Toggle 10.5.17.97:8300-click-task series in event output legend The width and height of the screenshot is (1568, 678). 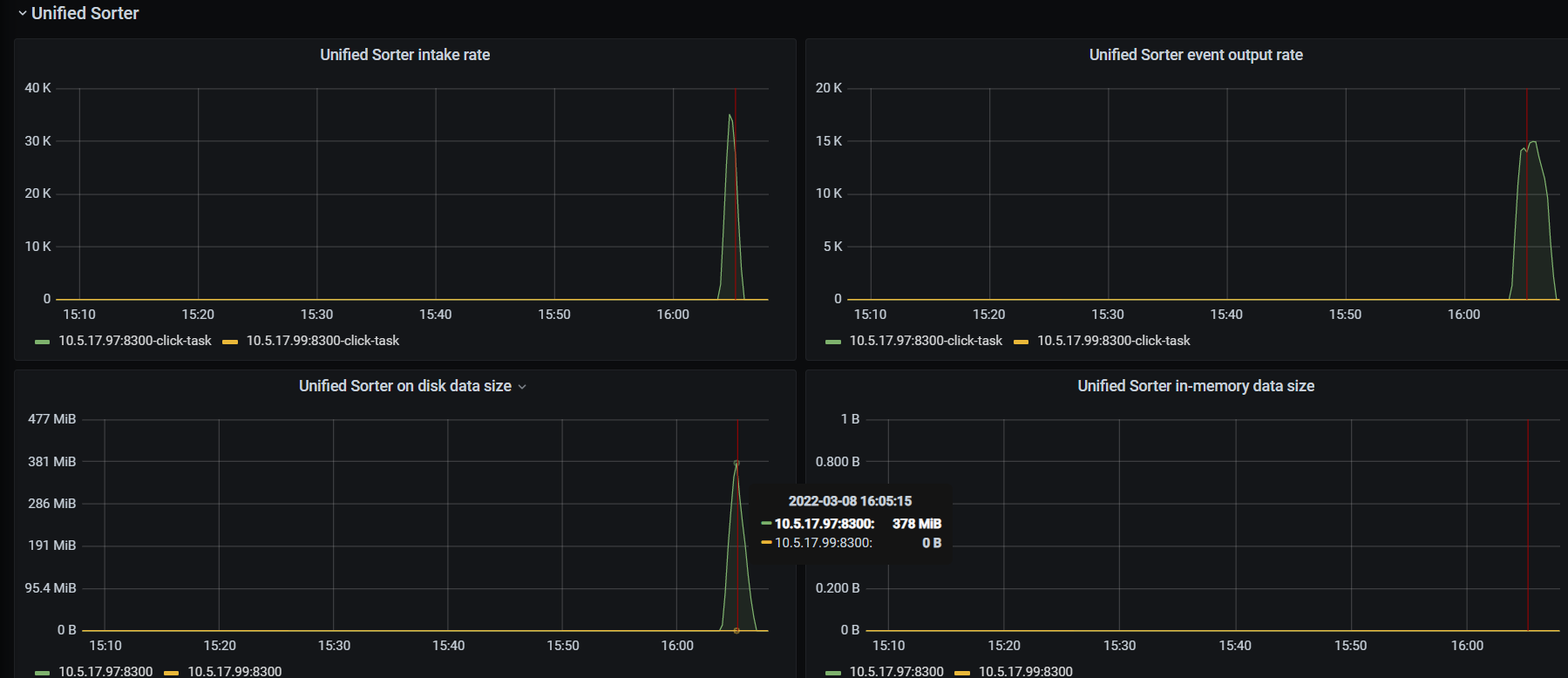926,341
